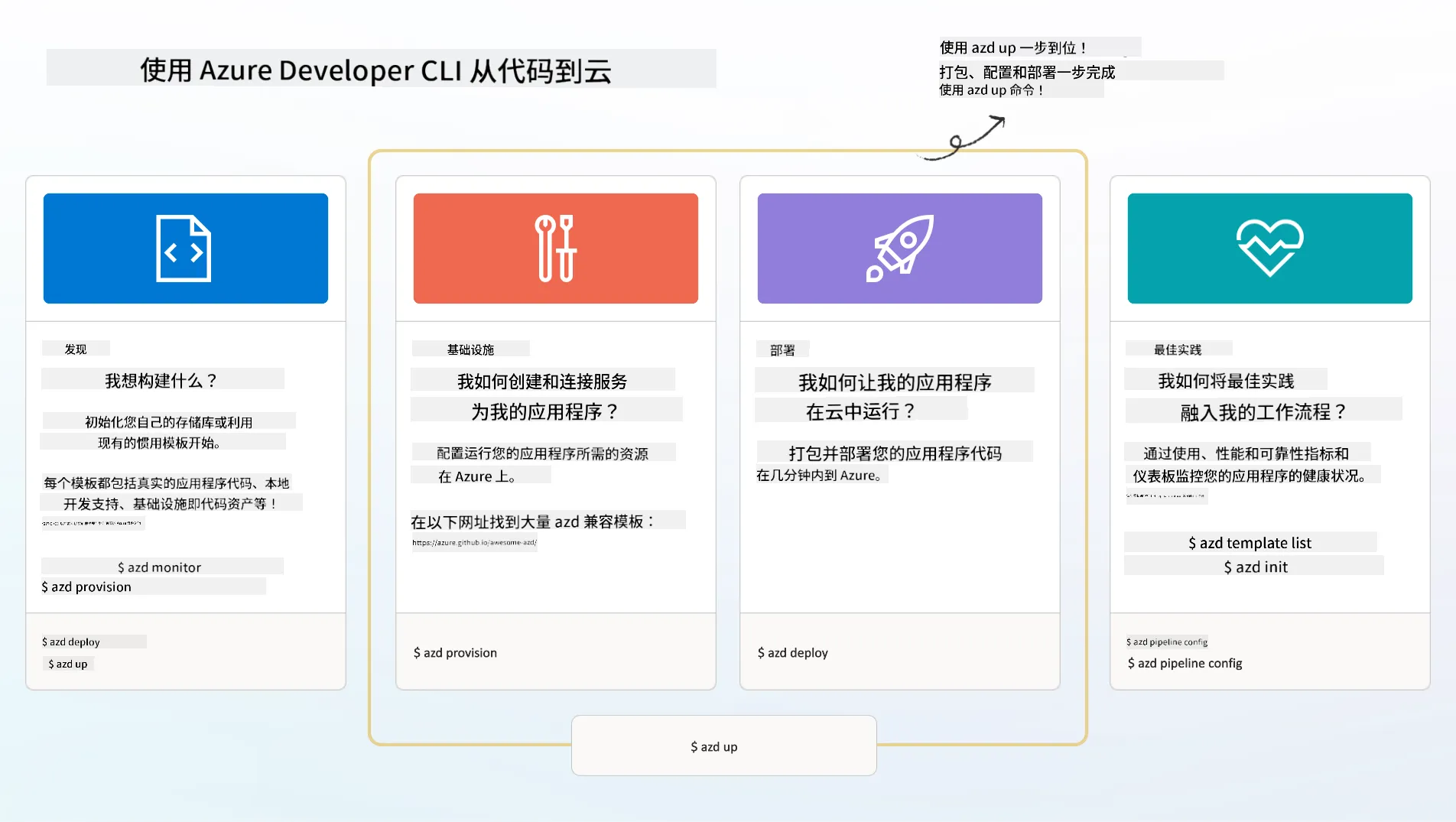Click the '基础设施' card label
Image resolution: width=1456 pixels, height=822 pixels.
pyautogui.click(x=470, y=349)
